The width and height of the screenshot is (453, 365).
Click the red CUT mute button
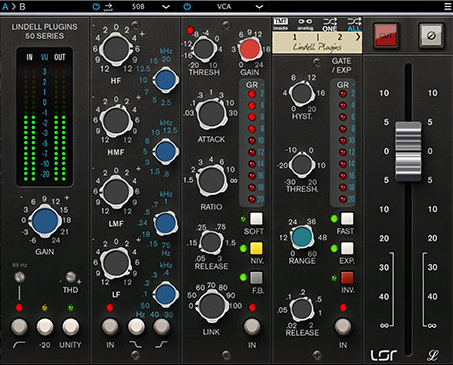tap(386, 35)
